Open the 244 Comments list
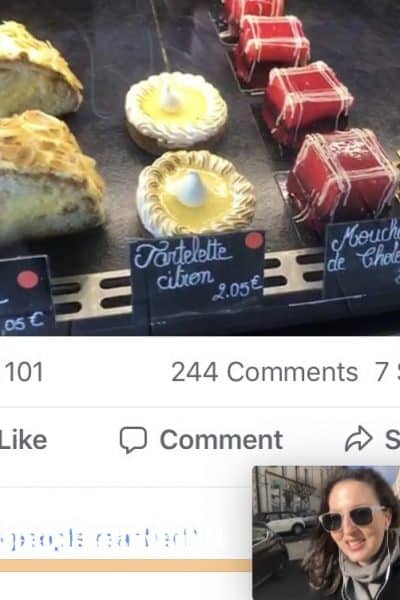 (x=264, y=372)
